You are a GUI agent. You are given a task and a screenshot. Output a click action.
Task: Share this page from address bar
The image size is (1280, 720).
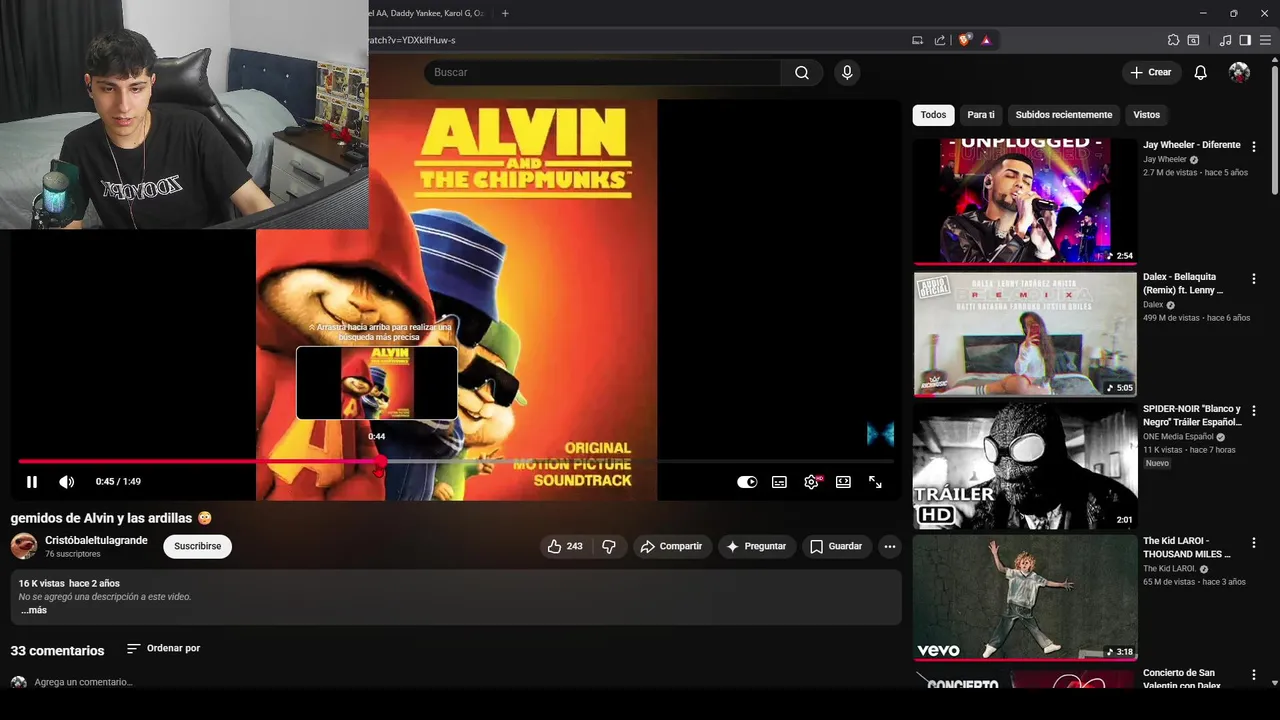[940, 40]
